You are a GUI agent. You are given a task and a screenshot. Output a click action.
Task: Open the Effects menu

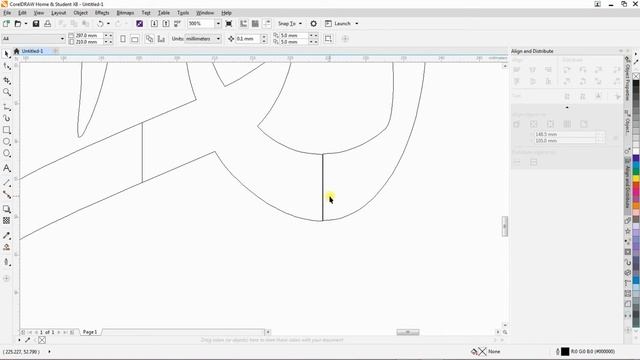[x=102, y=13]
